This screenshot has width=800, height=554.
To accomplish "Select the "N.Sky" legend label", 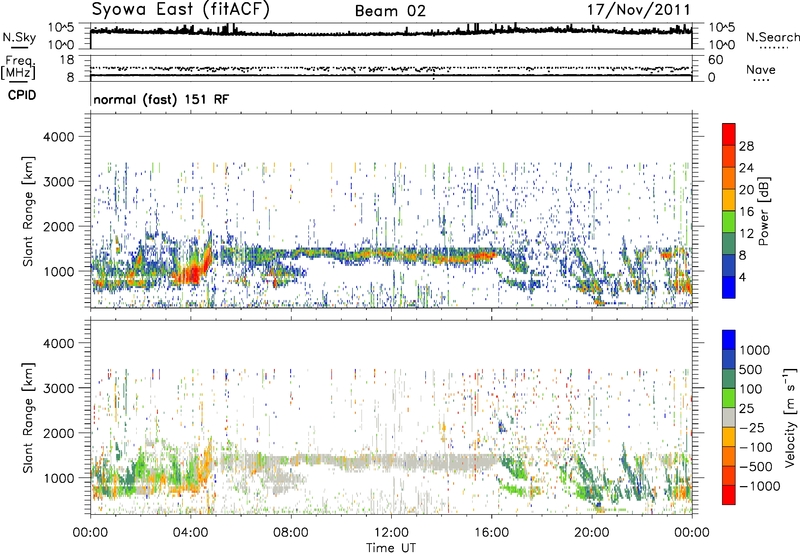I will [x=19, y=37].
